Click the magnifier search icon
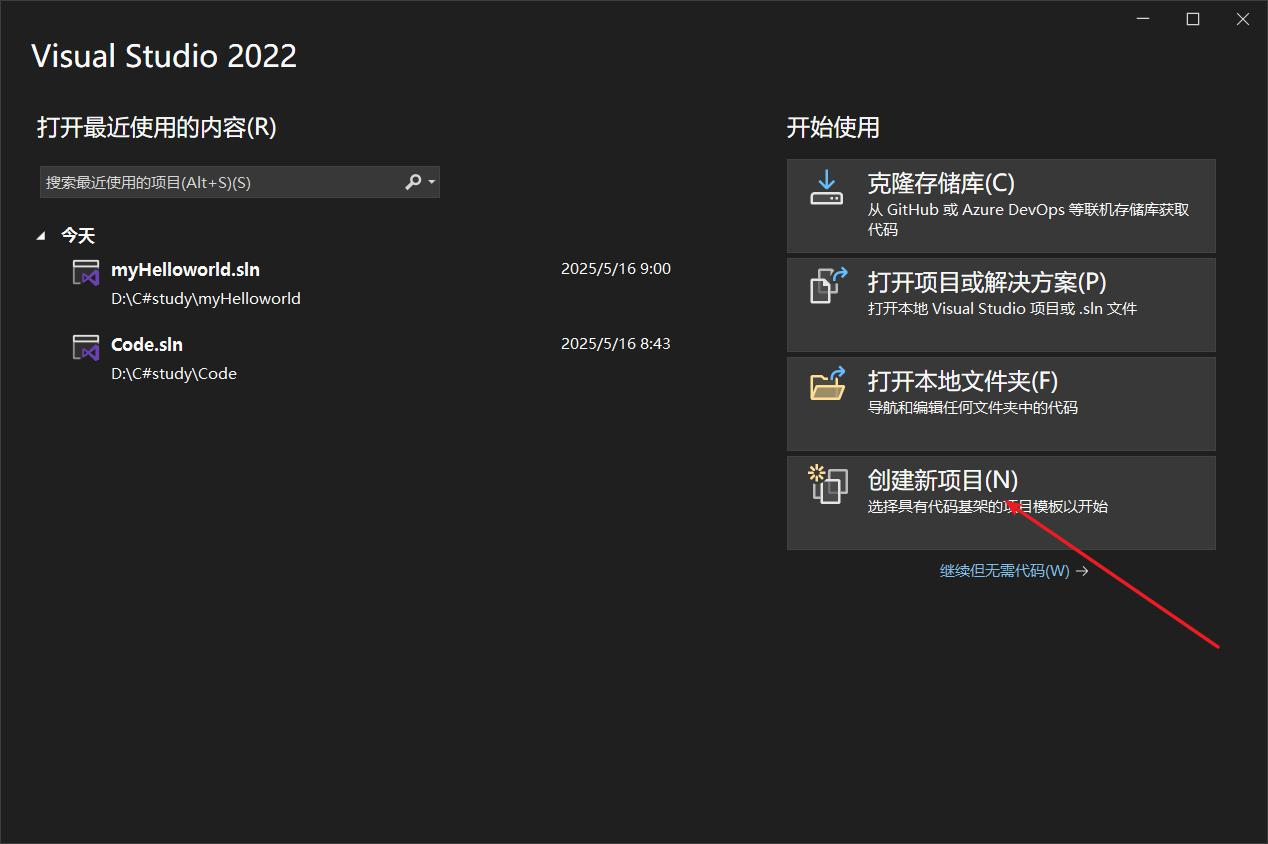Image resolution: width=1268 pixels, height=844 pixels. (413, 182)
